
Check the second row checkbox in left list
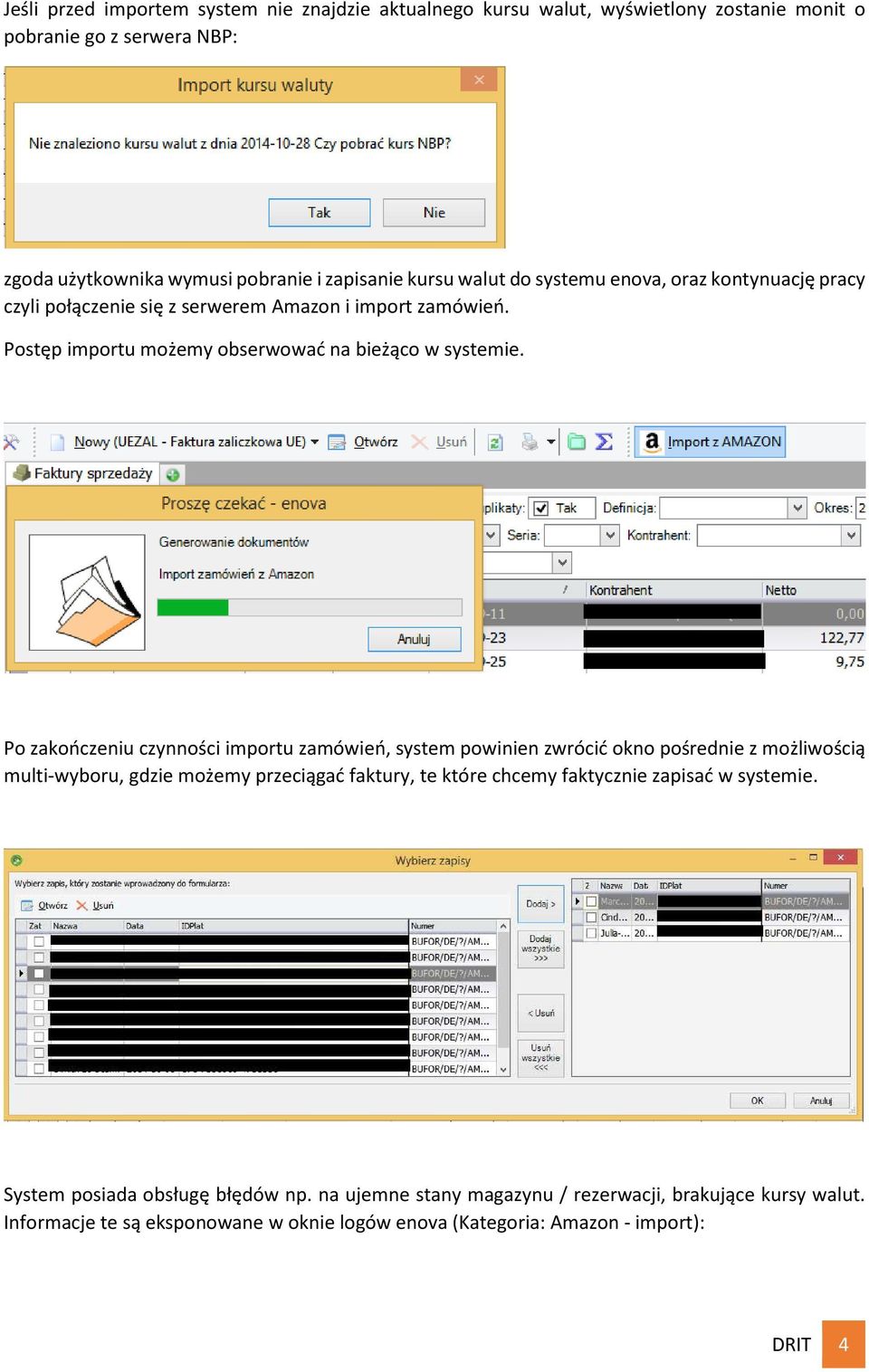point(39,958)
